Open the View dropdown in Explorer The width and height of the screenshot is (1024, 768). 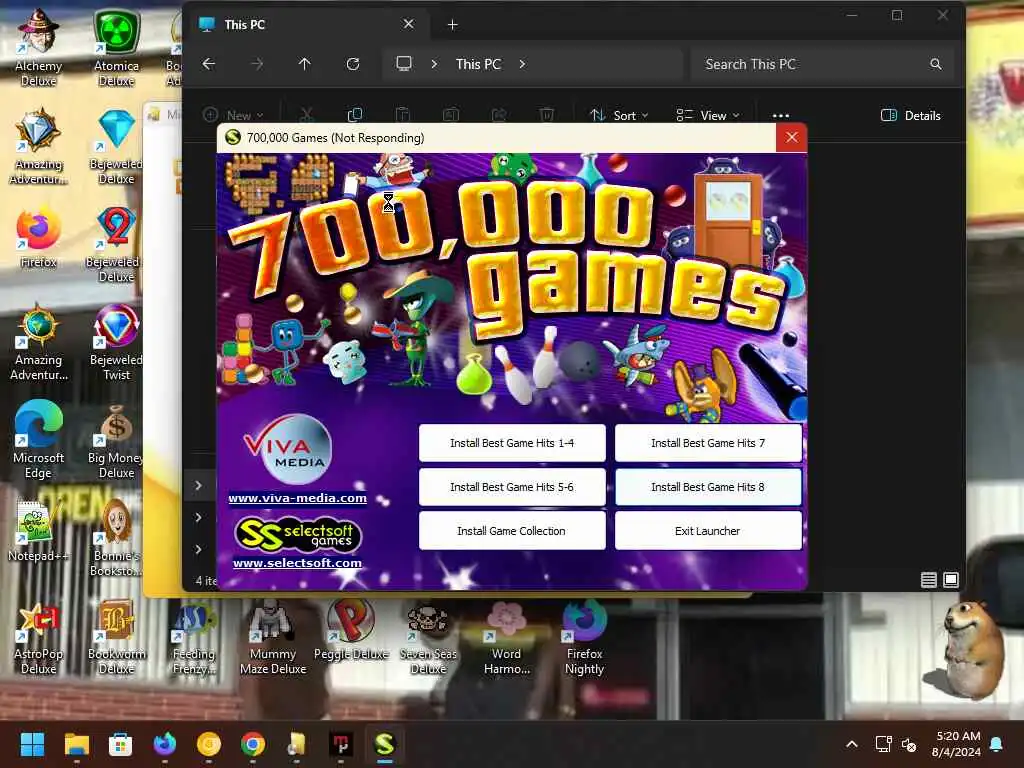coord(708,116)
